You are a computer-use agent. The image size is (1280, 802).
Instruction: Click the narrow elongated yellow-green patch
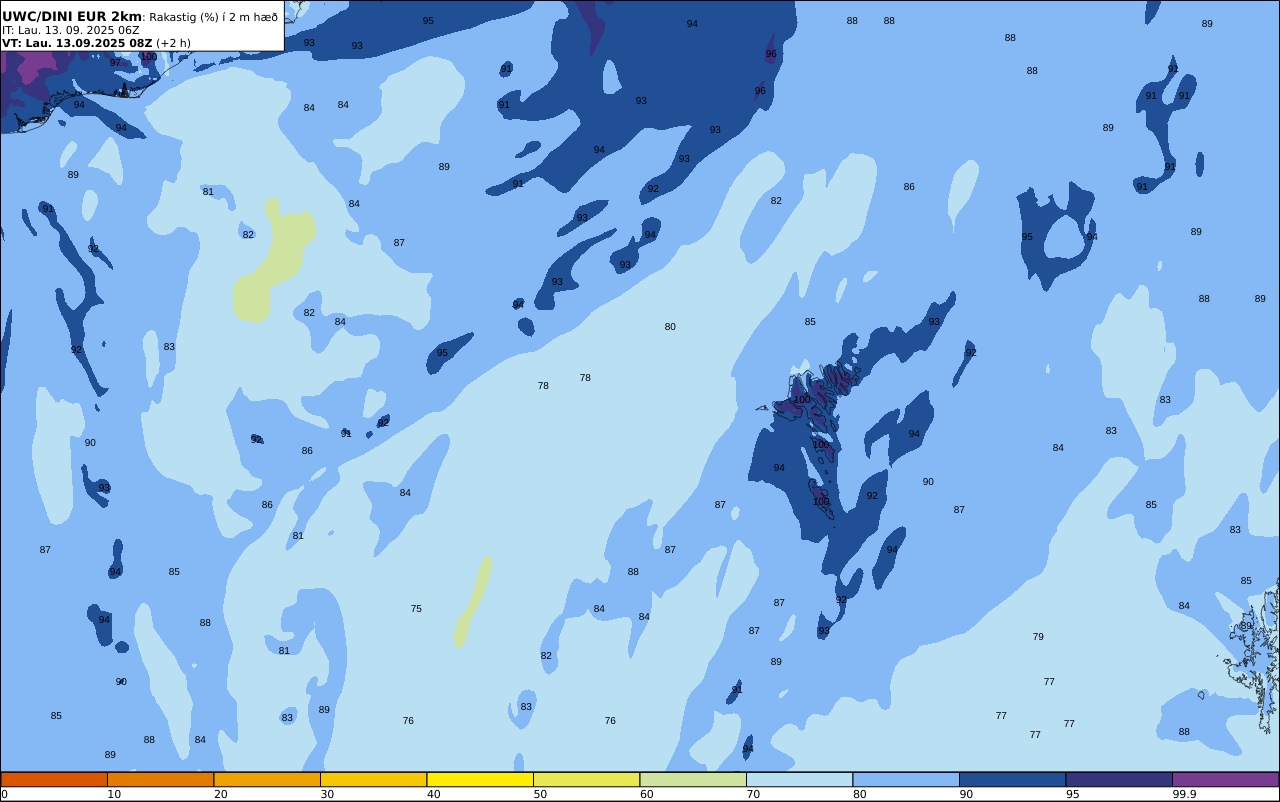[x=473, y=601]
